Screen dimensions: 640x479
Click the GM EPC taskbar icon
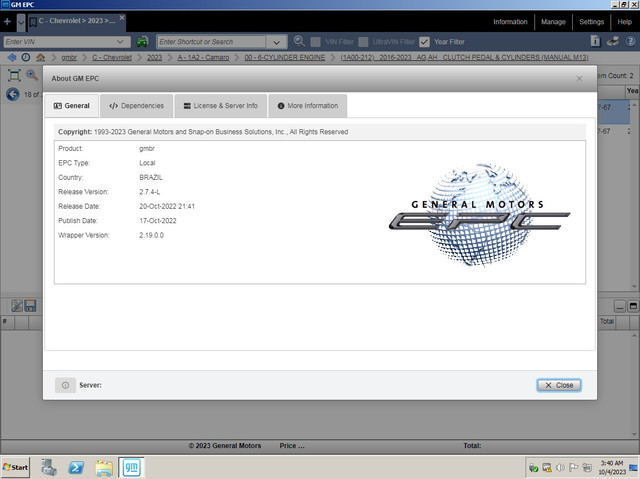(x=131, y=468)
